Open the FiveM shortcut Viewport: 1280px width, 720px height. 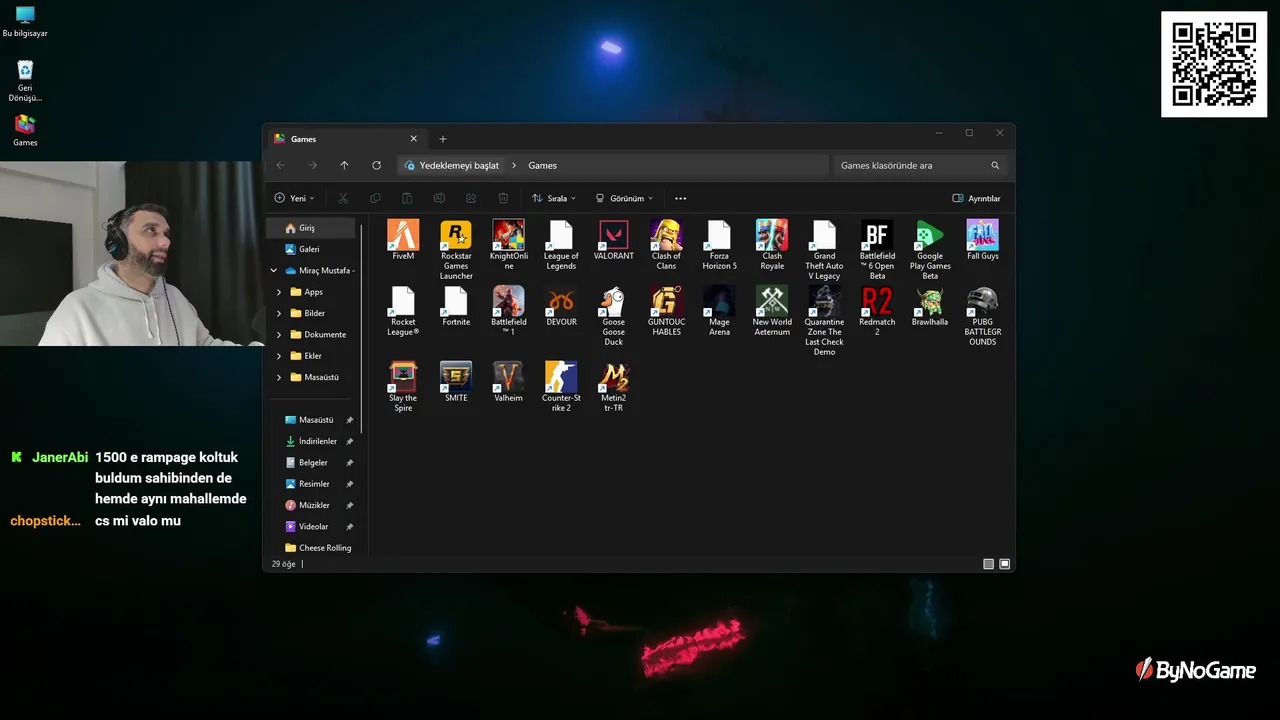403,240
